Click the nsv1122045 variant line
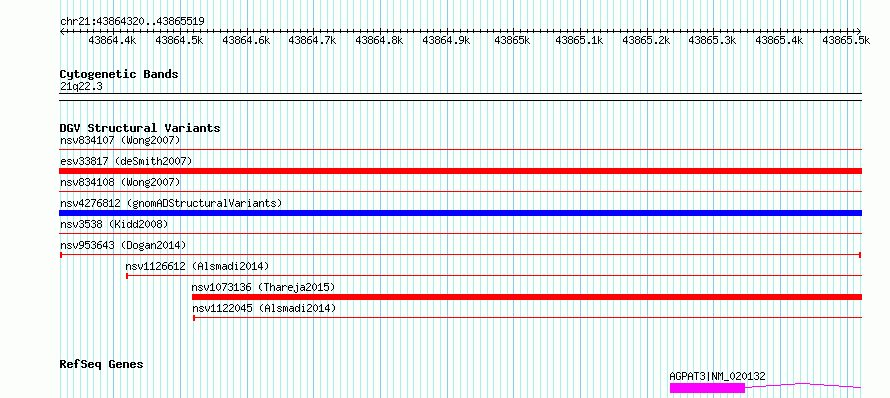 [x=527, y=318]
